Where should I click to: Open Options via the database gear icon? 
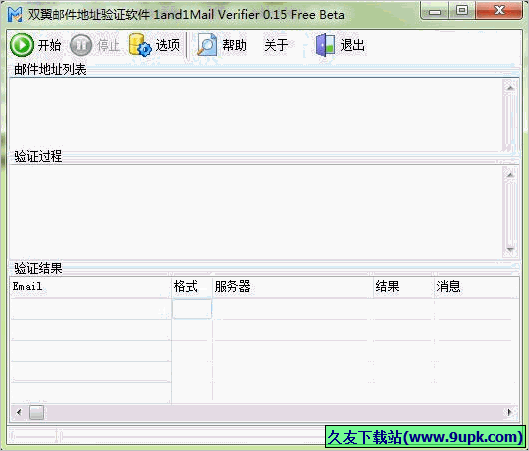(140, 45)
